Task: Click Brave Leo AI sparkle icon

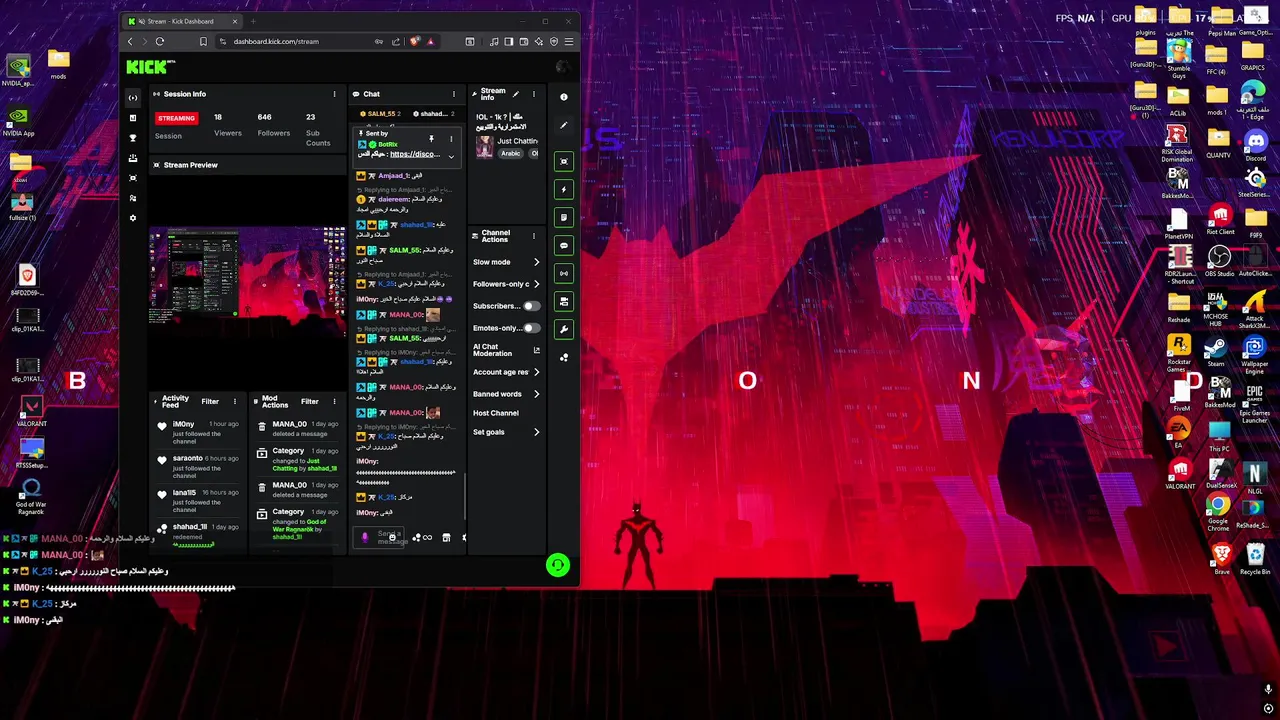Action: [x=539, y=41]
